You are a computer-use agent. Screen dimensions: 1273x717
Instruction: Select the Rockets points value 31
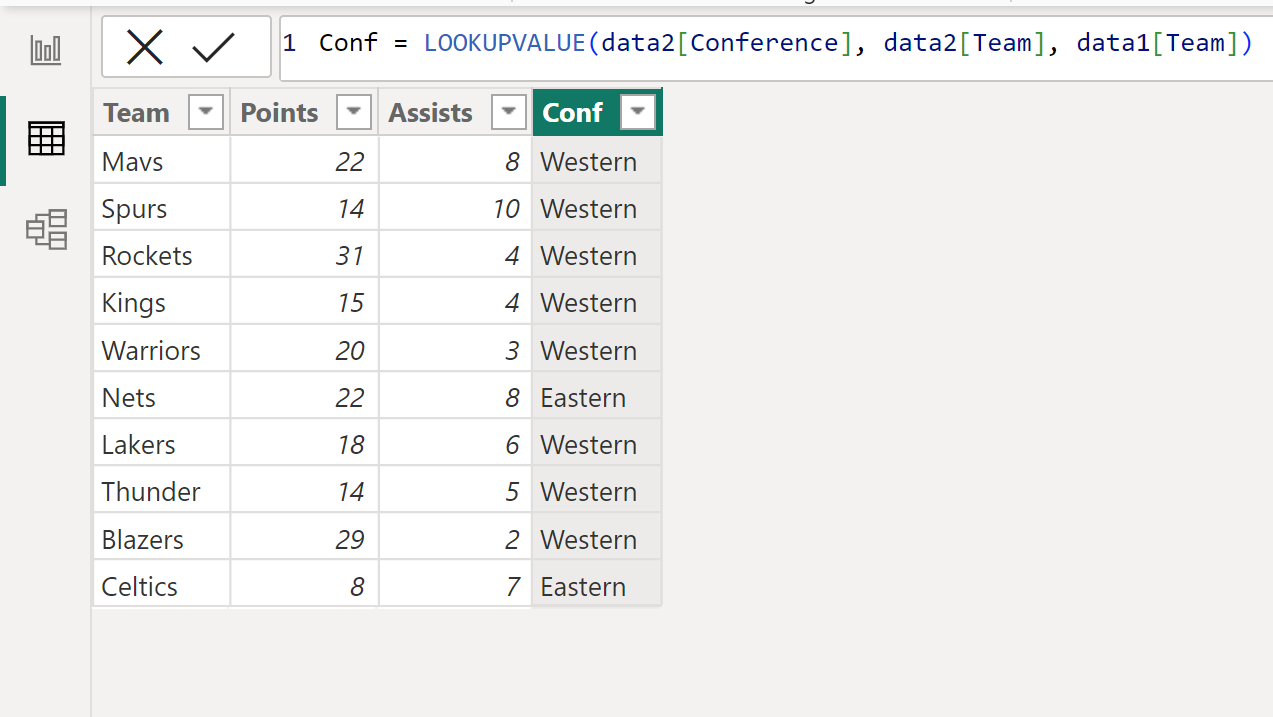[x=304, y=256]
